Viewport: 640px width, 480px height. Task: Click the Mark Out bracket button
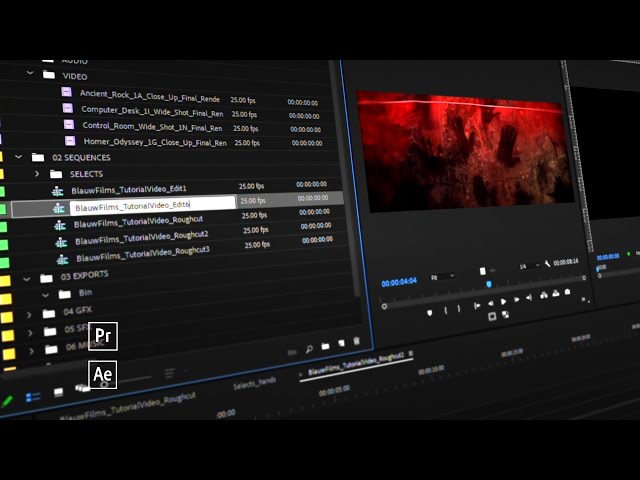point(459,309)
